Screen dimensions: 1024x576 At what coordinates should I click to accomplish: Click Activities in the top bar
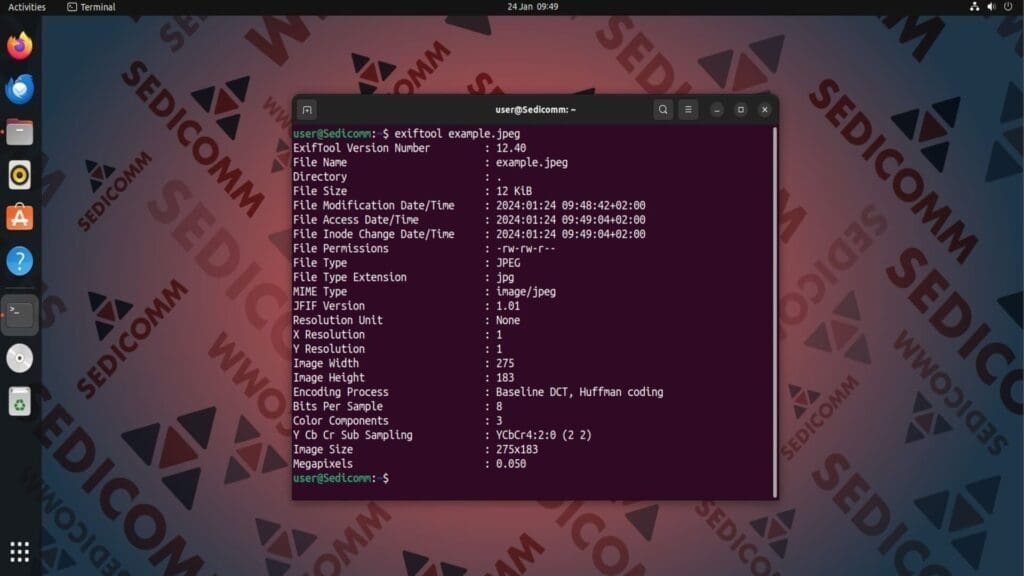coord(26,7)
